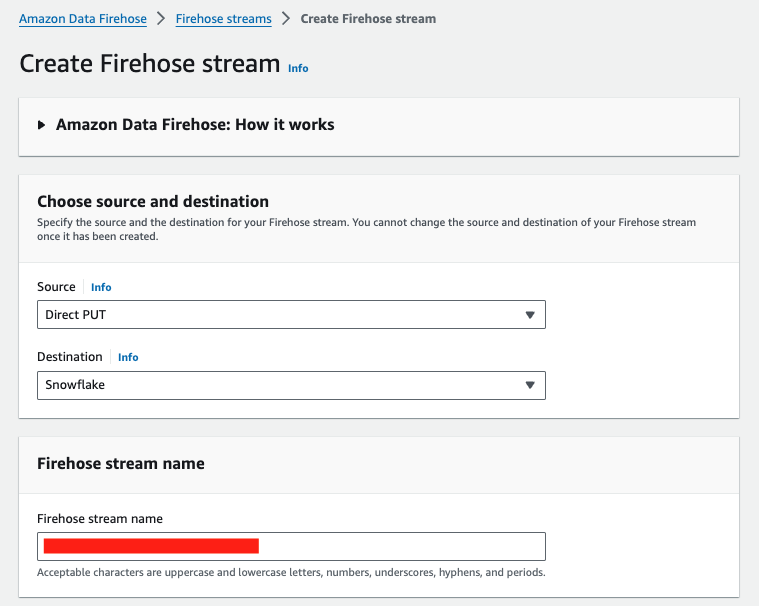Click the triangle beside How it works

point(42,125)
